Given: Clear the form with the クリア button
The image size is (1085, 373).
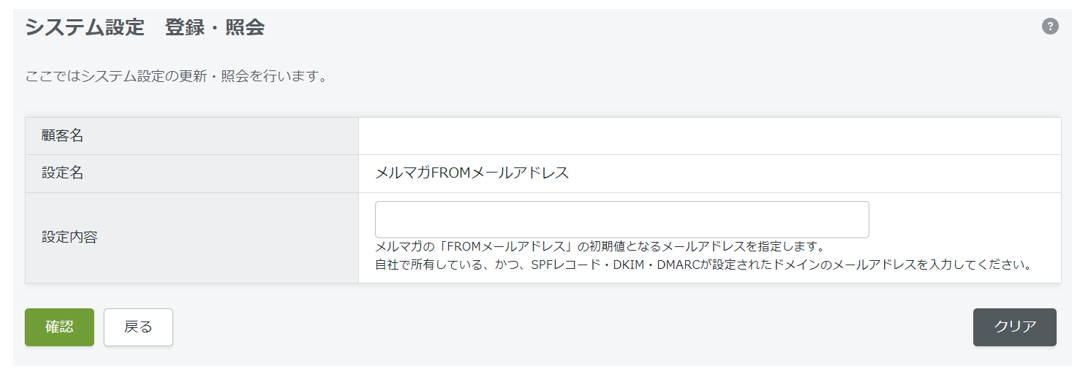Looking at the screenshot, I should click(1014, 327).
